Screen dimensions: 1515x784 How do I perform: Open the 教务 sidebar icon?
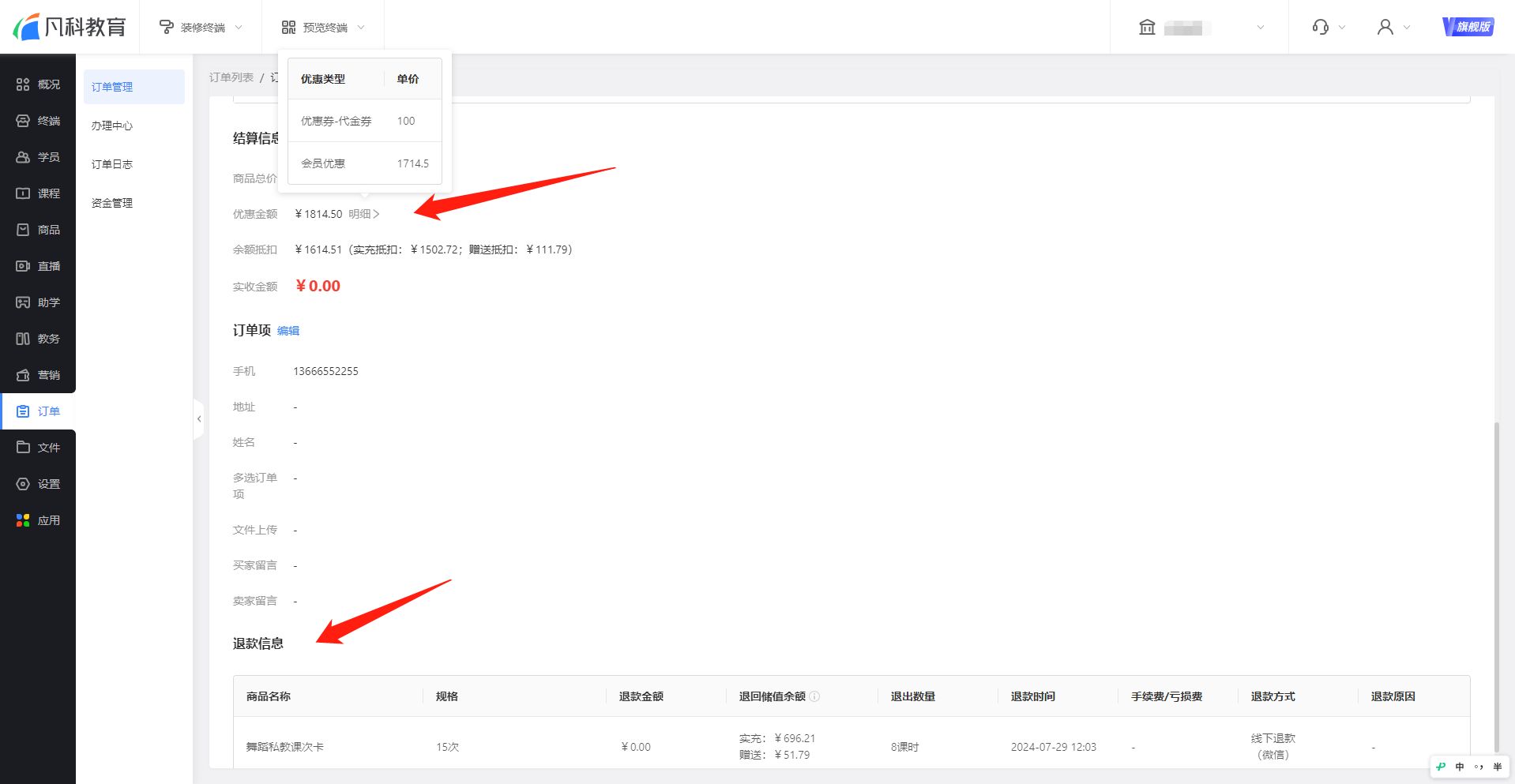(x=23, y=339)
